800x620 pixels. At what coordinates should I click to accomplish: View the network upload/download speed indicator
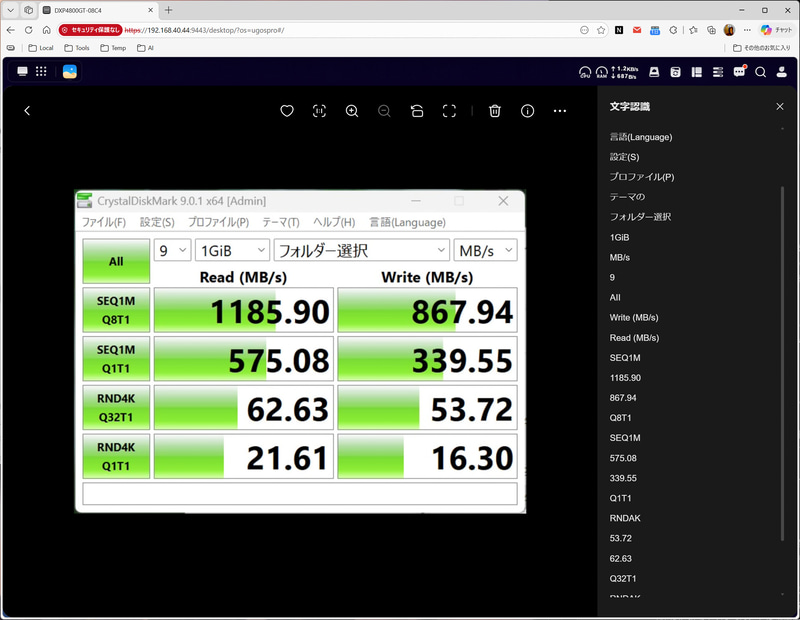tap(625, 72)
